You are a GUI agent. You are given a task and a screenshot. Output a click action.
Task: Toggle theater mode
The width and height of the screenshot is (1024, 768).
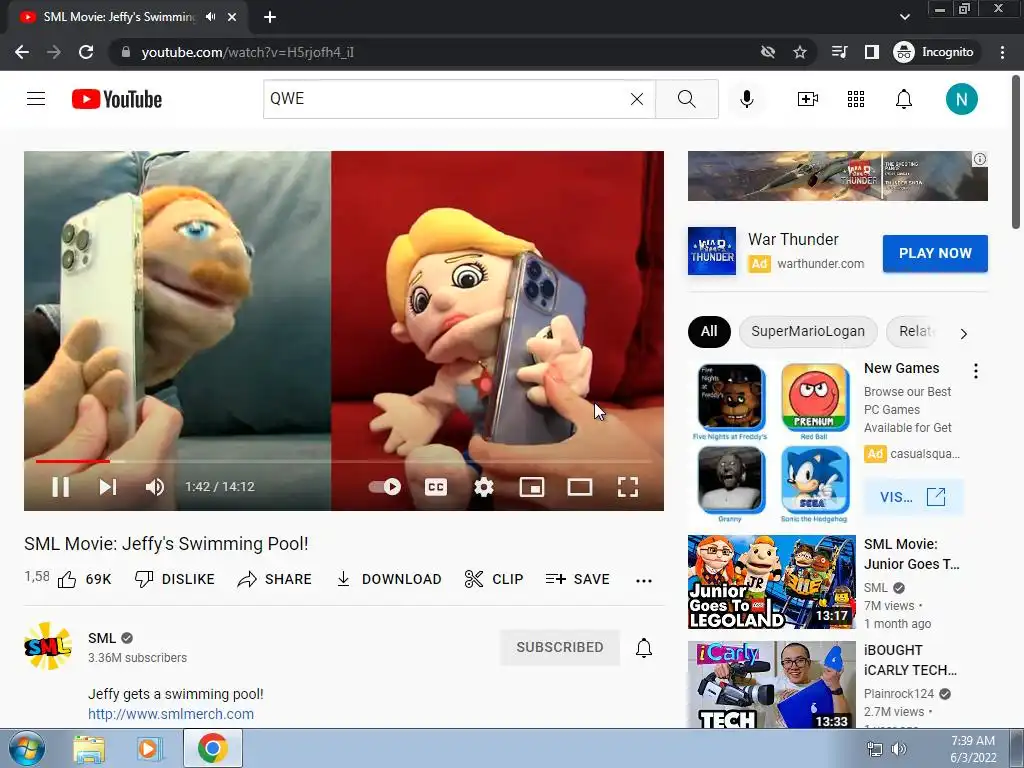pos(580,487)
